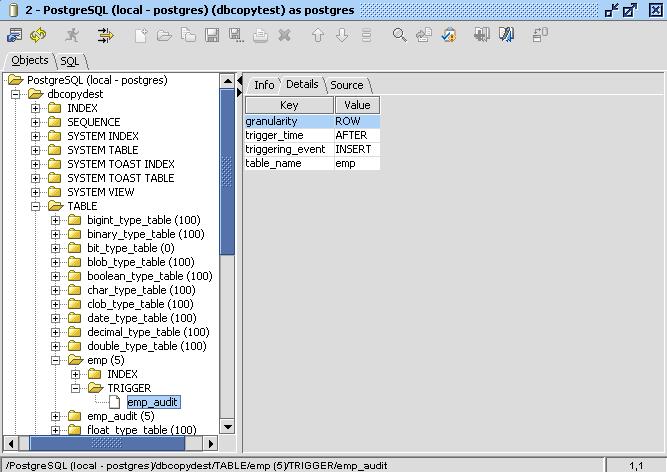Collapse the TRIGGER folder under emp

click(76, 388)
